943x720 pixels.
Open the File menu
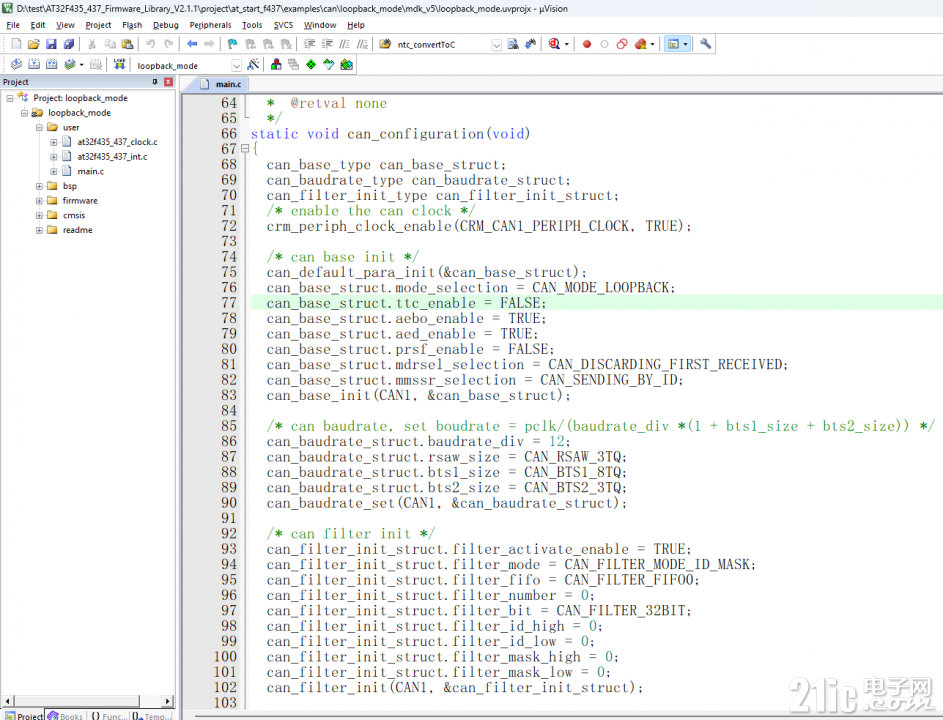(13, 25)
